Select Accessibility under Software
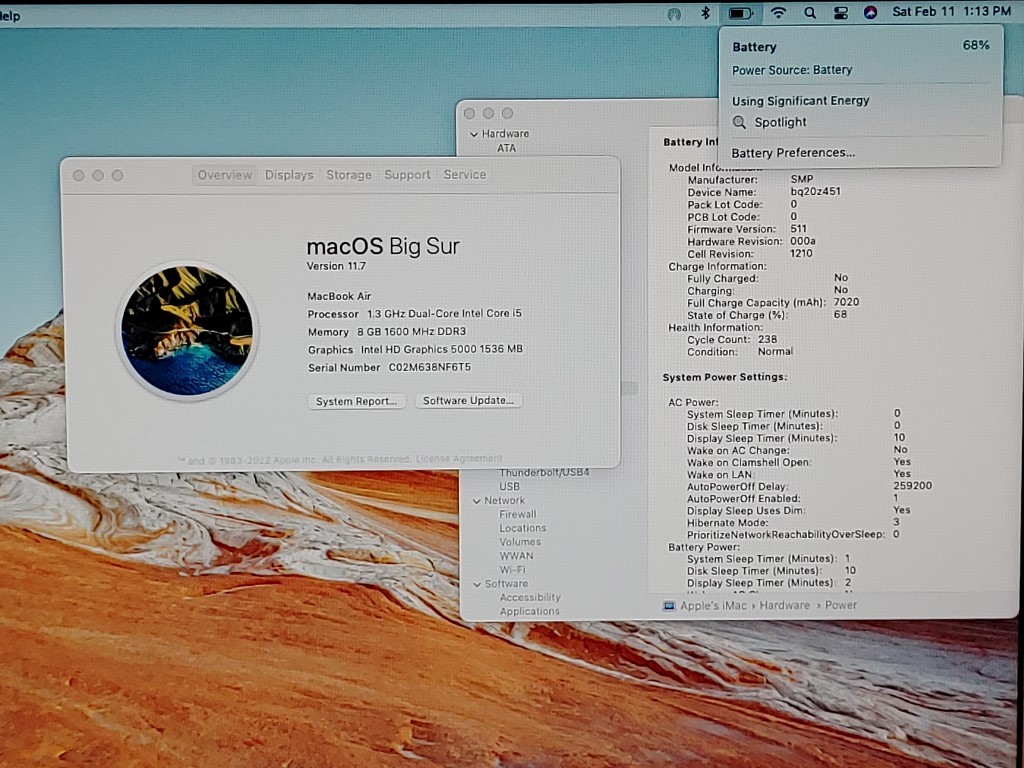1024x768 pixels. (x=530, y=598)
